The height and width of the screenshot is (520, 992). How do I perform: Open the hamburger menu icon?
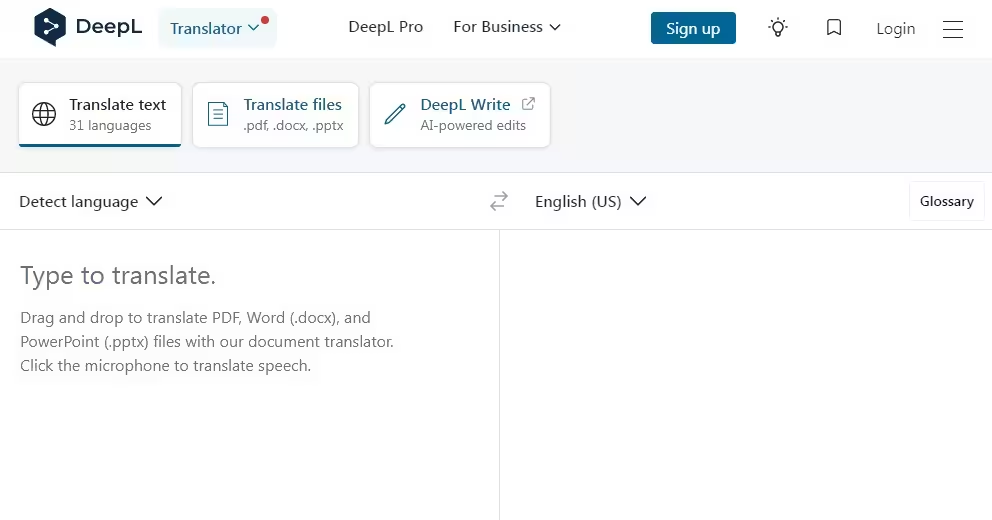[x=953, y=29]
